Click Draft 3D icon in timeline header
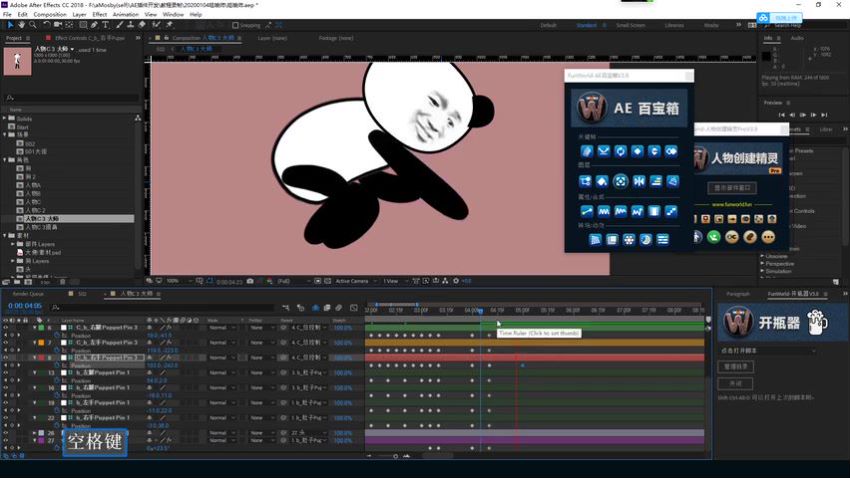 (x=301, y=308)
